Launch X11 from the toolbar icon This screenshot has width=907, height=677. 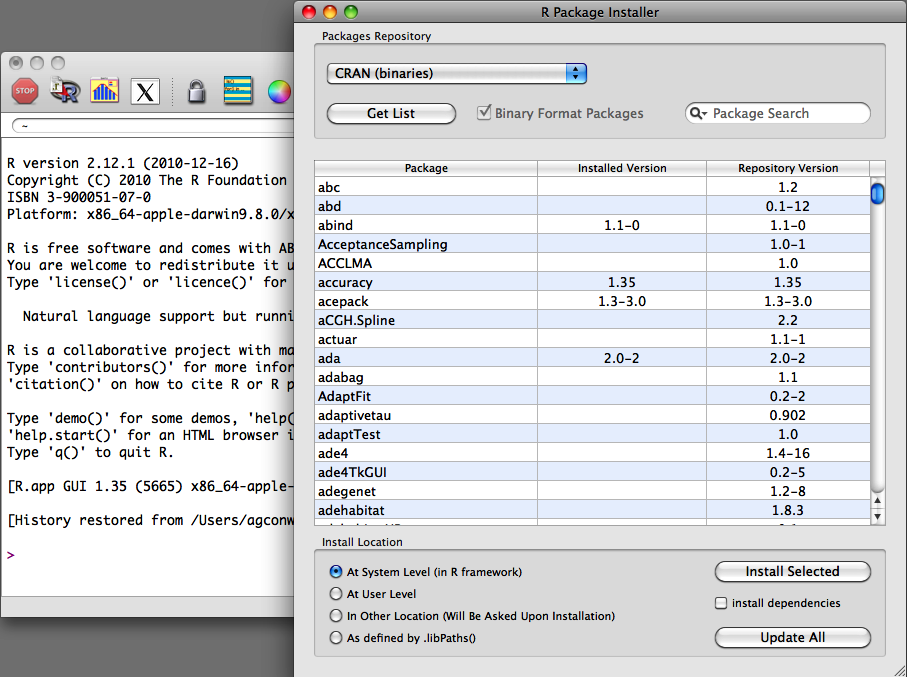(x=144, y=90)
